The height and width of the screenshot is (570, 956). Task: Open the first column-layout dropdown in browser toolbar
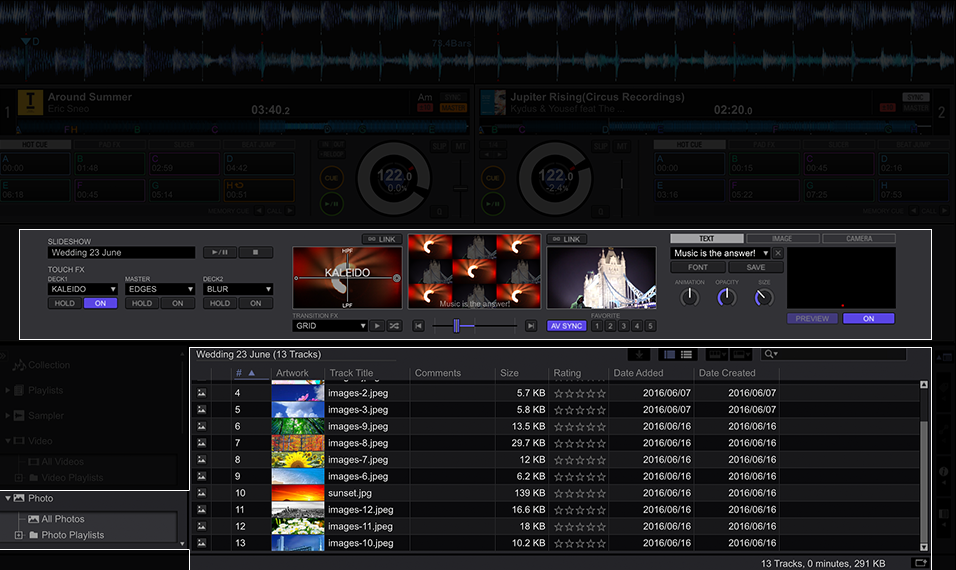point(716,354)
